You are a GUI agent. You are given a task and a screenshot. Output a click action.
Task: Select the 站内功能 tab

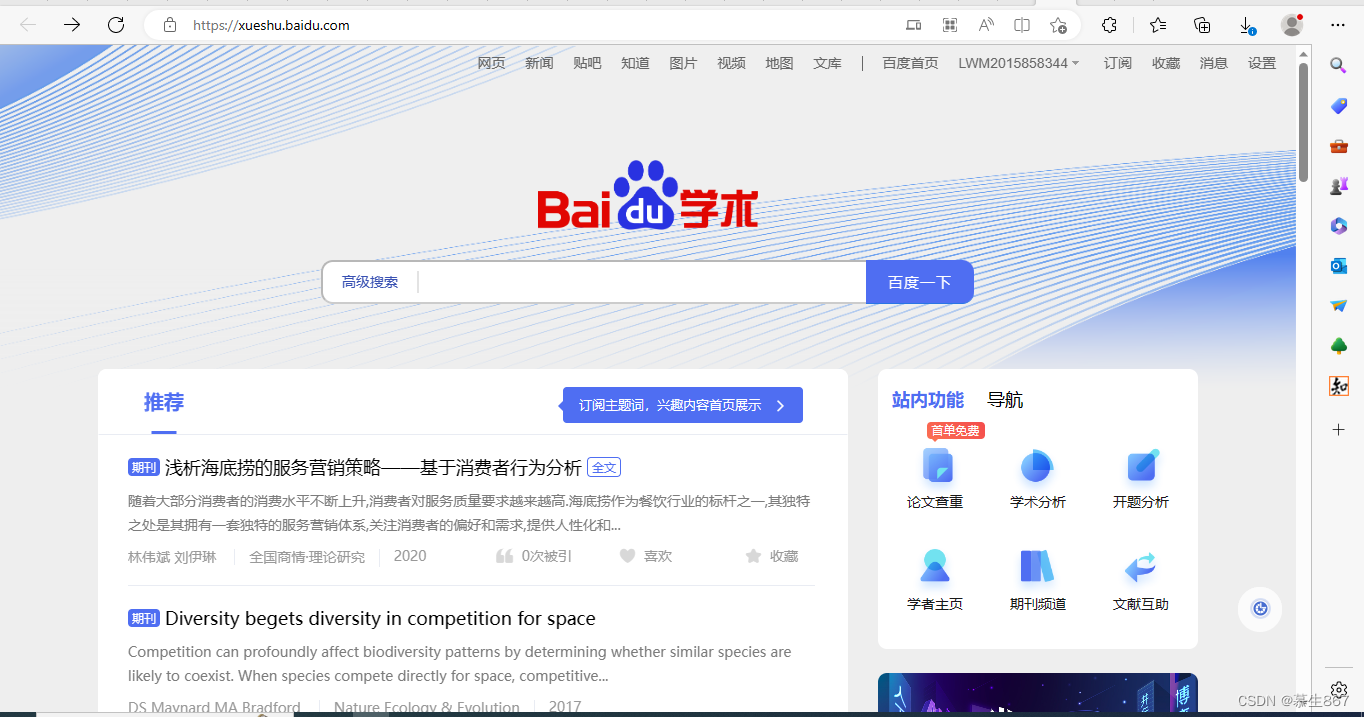[x=928, y=400]
